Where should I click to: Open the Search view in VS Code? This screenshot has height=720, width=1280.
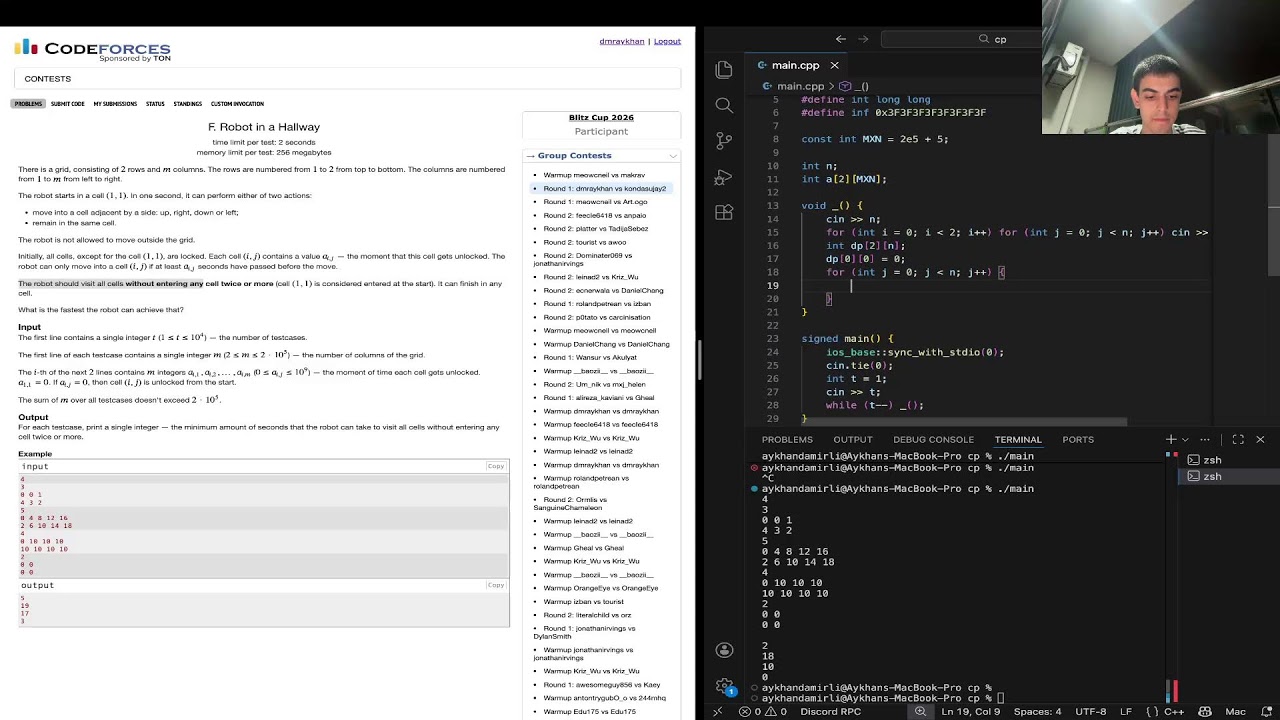(724, 105)
